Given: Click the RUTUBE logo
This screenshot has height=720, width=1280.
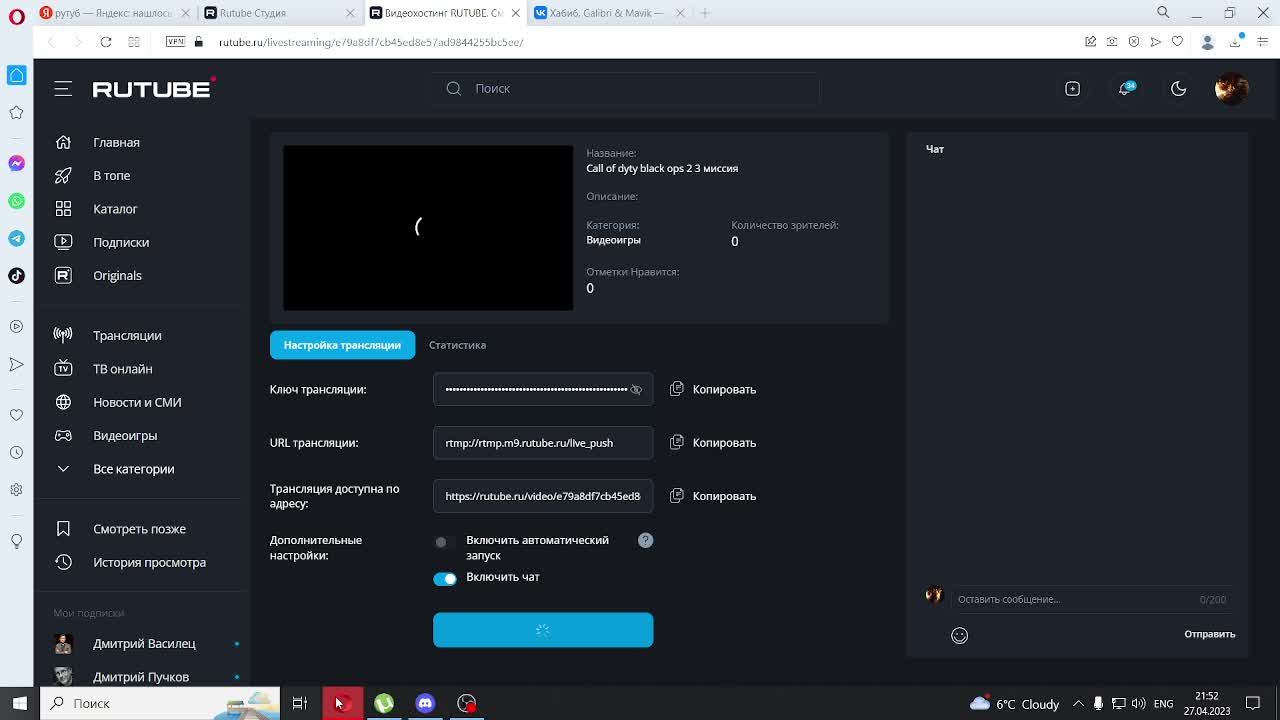Looking at the screenshot, I should [x=153, y=88].
